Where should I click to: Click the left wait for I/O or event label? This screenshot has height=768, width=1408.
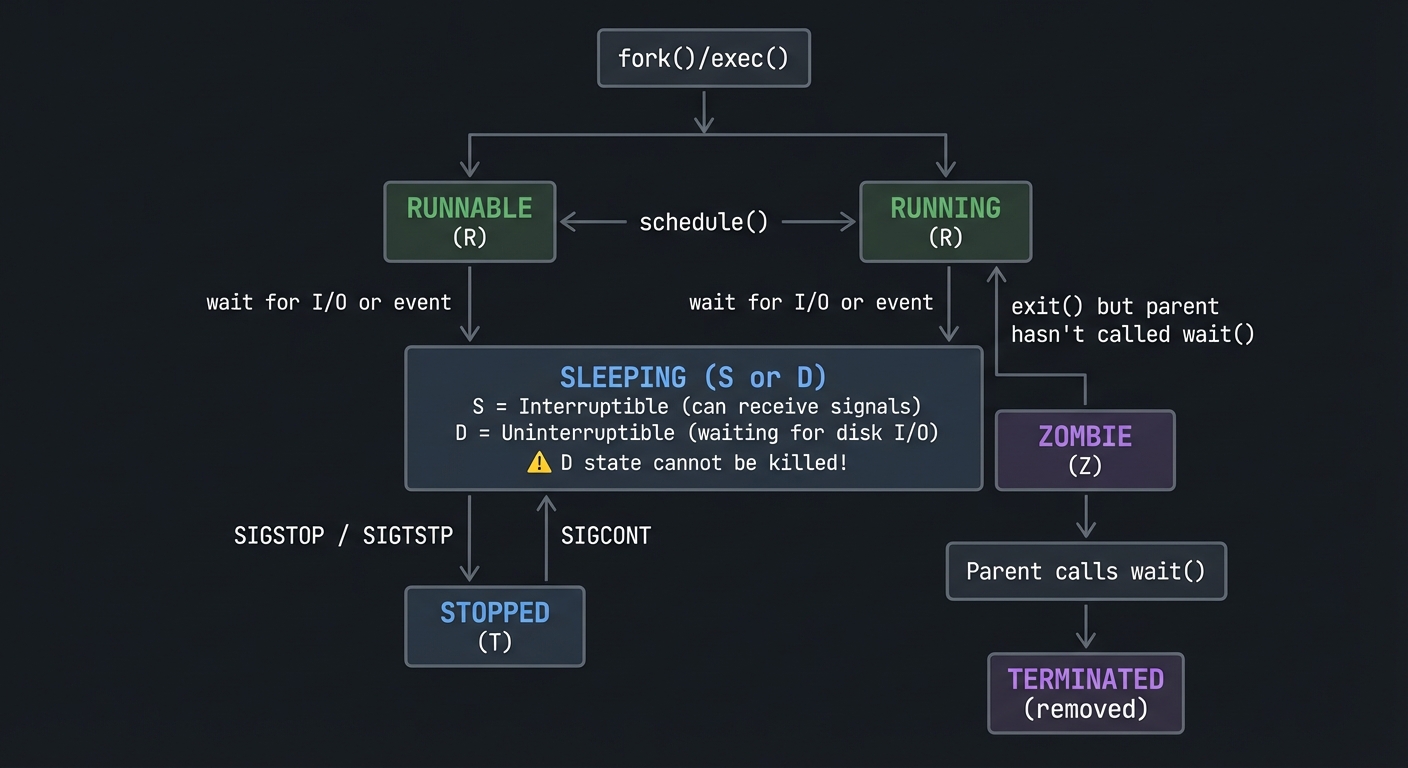point(328,302)
